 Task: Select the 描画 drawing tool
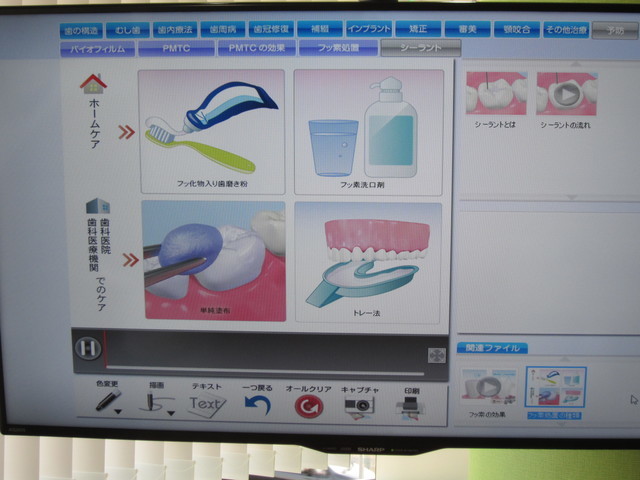click(x=156, y=402)
